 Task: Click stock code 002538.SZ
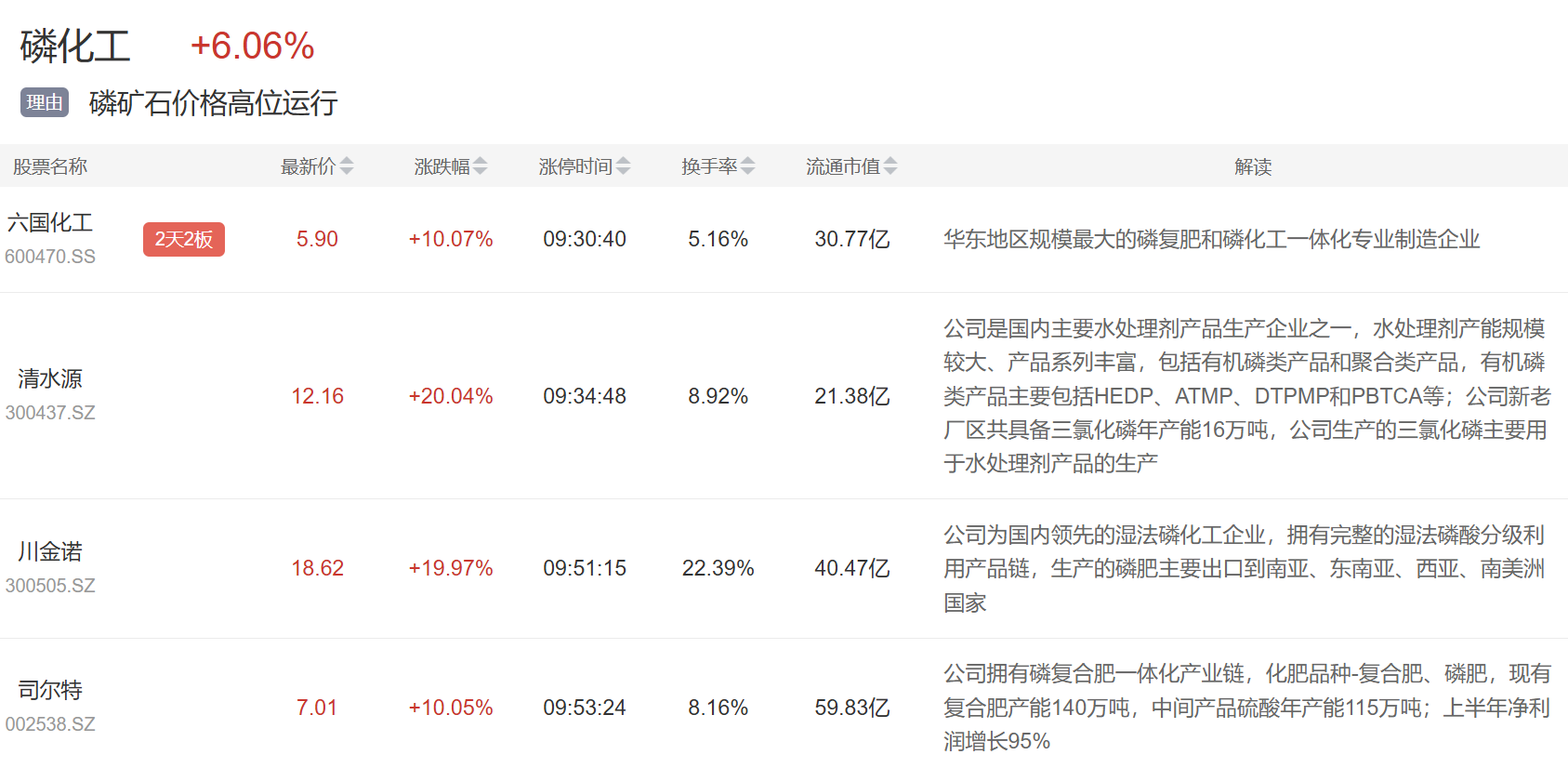point(50,724)
